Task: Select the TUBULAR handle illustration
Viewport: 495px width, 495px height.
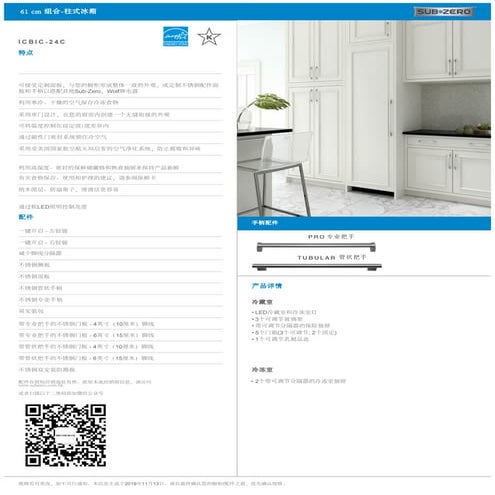Action: point(317,267)
